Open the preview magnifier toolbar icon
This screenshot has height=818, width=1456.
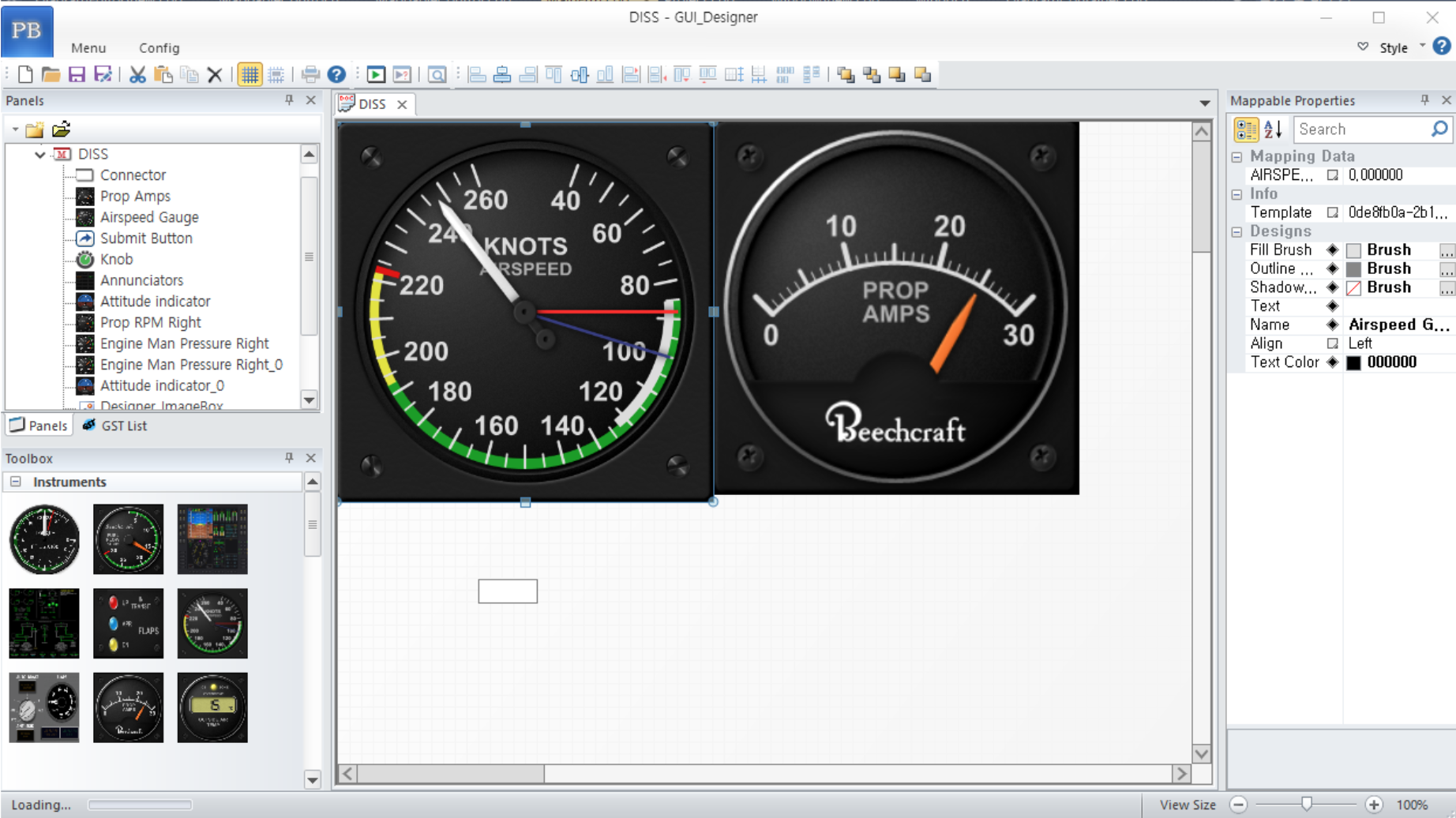pos(437,74)
